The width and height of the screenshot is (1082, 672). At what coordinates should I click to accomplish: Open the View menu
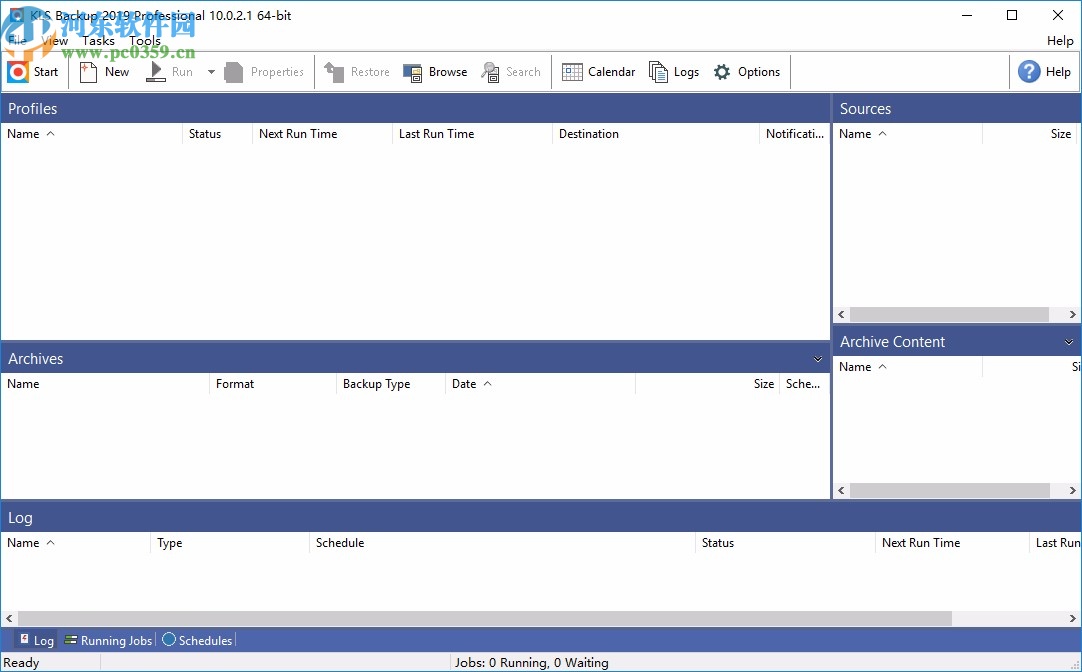click(55, 41)
